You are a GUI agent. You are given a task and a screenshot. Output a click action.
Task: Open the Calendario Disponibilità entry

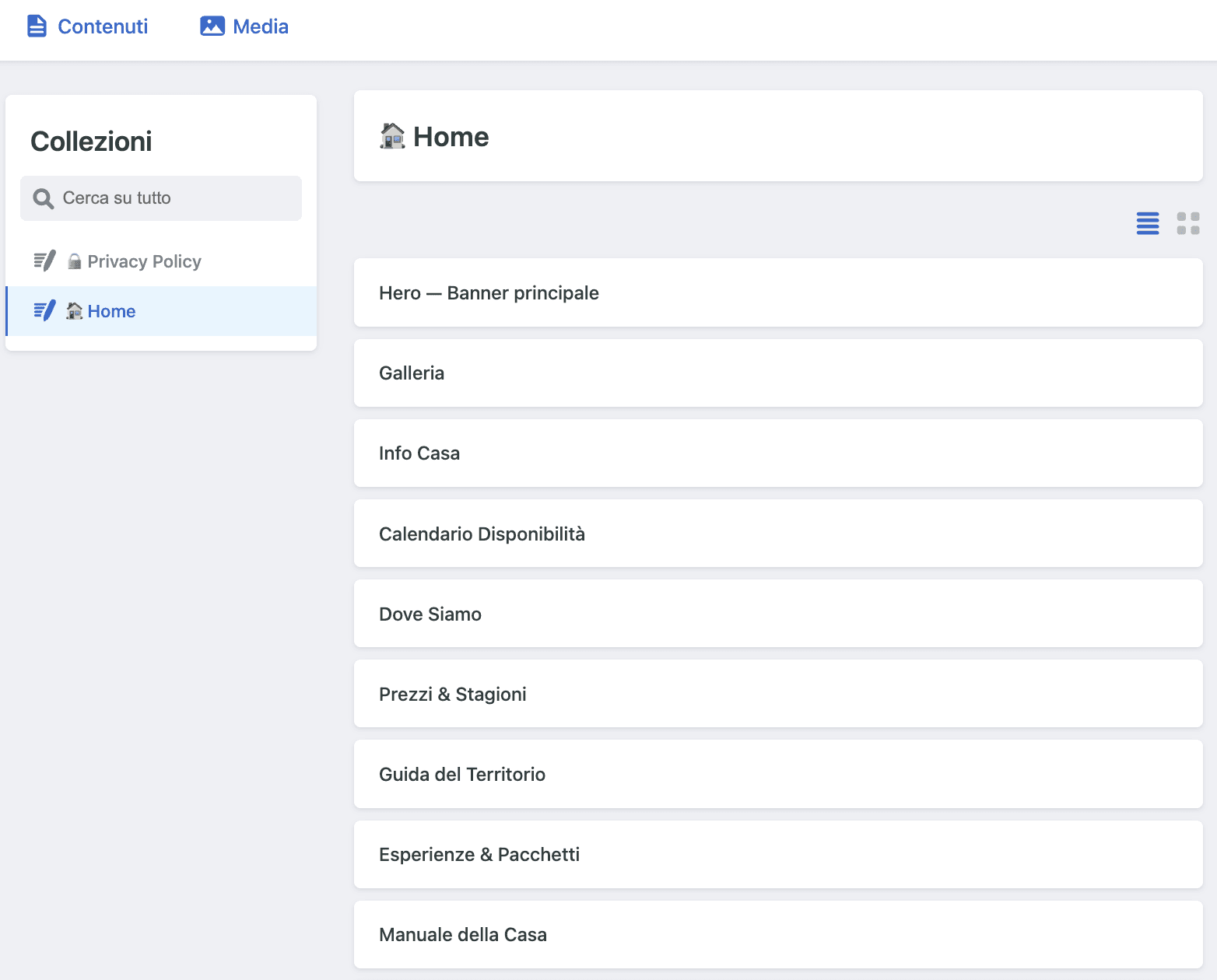[778, 534]
